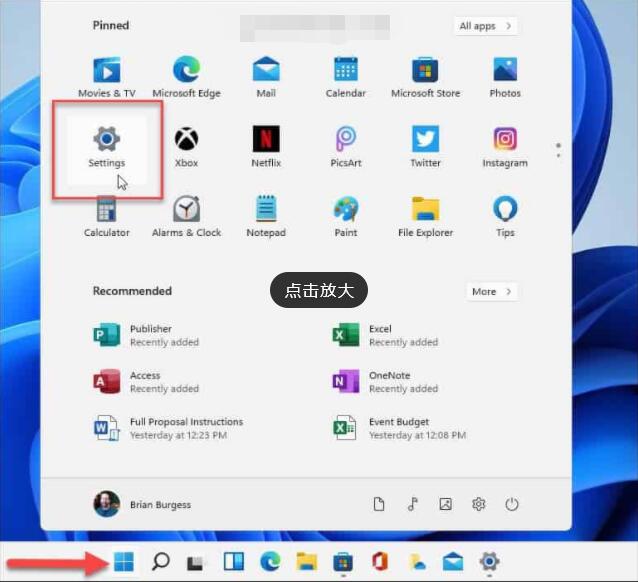
Task: Show All apps list
Action: [485, 26]
